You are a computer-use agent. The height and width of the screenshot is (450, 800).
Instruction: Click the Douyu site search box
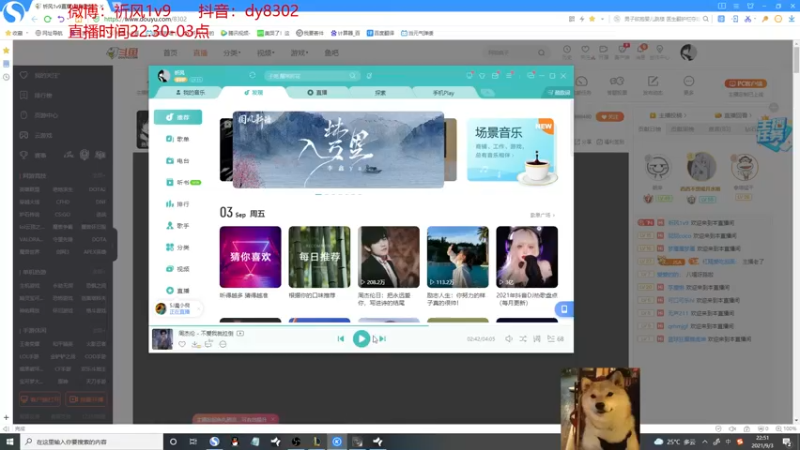tap(514, 53)
